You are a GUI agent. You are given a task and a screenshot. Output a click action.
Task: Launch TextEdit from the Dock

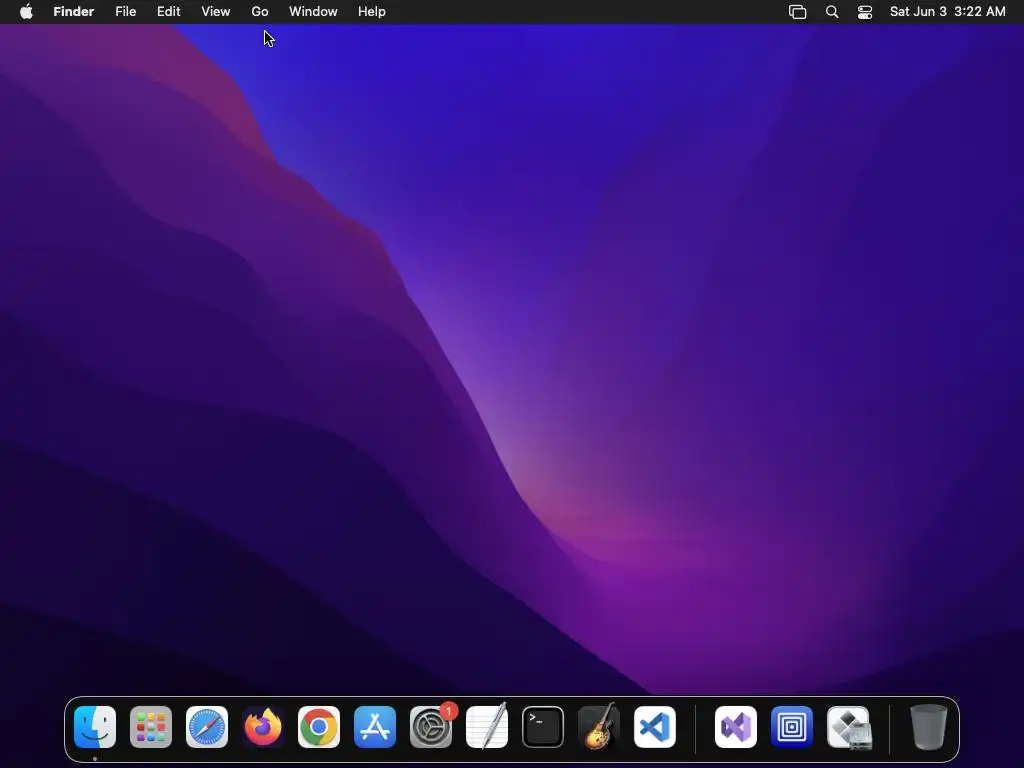tap(487, 727)
